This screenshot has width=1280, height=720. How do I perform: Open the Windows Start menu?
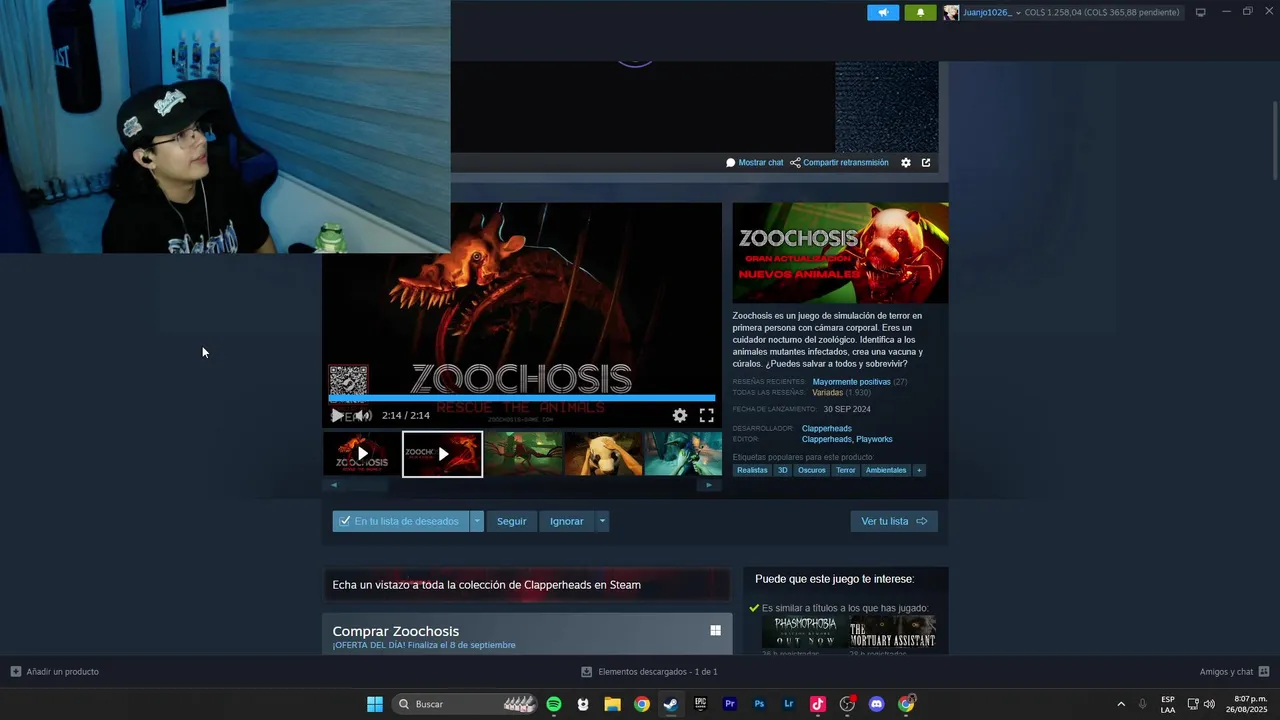pyautogui.click(x=375, y=704)
